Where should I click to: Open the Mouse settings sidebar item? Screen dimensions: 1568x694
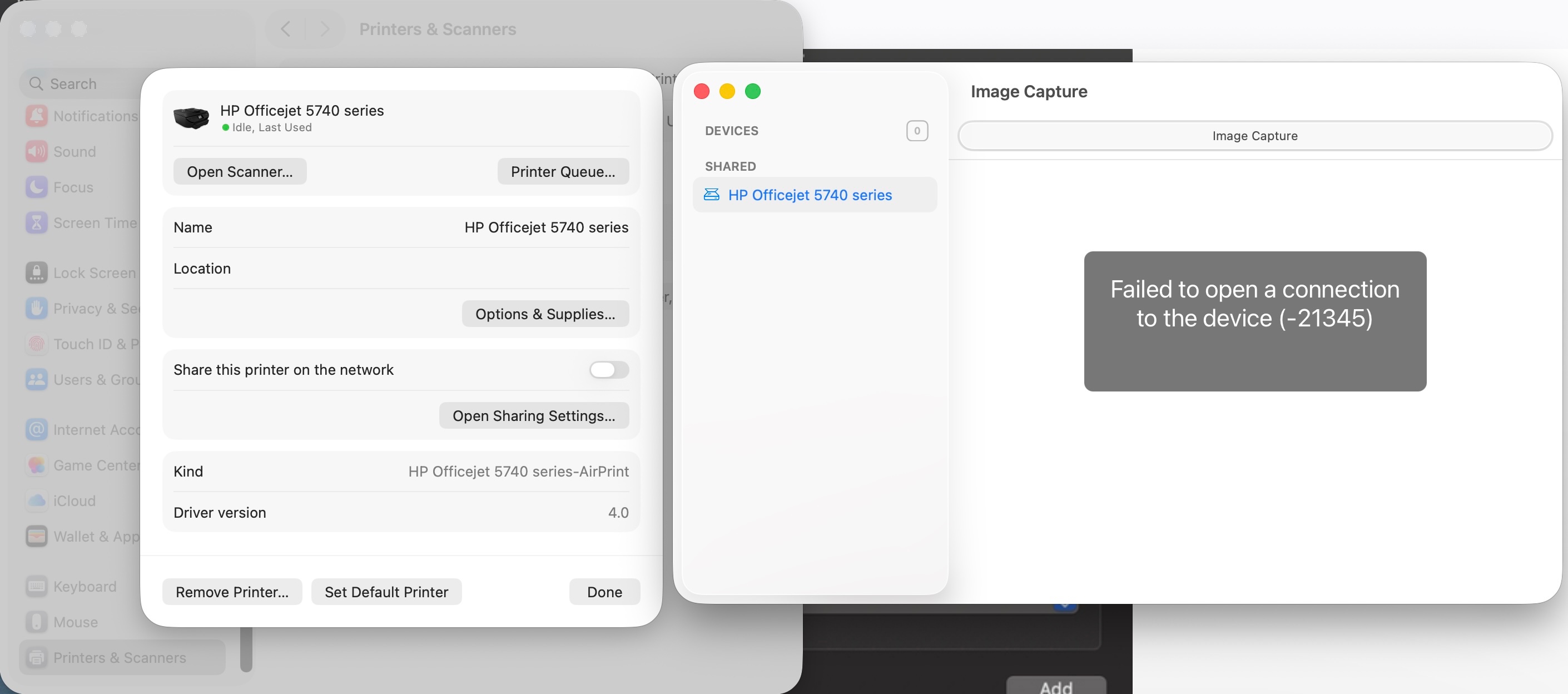[x=76, y=622]
